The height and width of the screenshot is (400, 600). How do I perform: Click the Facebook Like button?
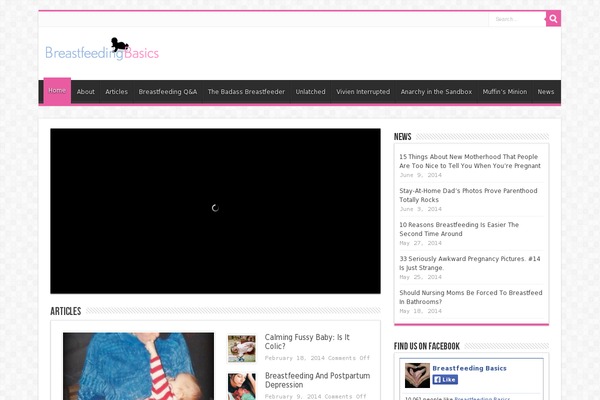pyautogui.click(x=445, y=379)
